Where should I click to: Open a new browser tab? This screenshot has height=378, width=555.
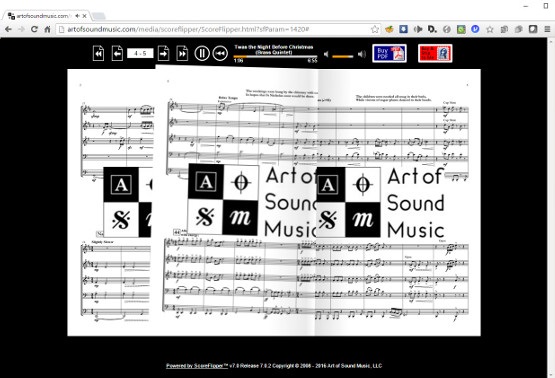point(98,16)
